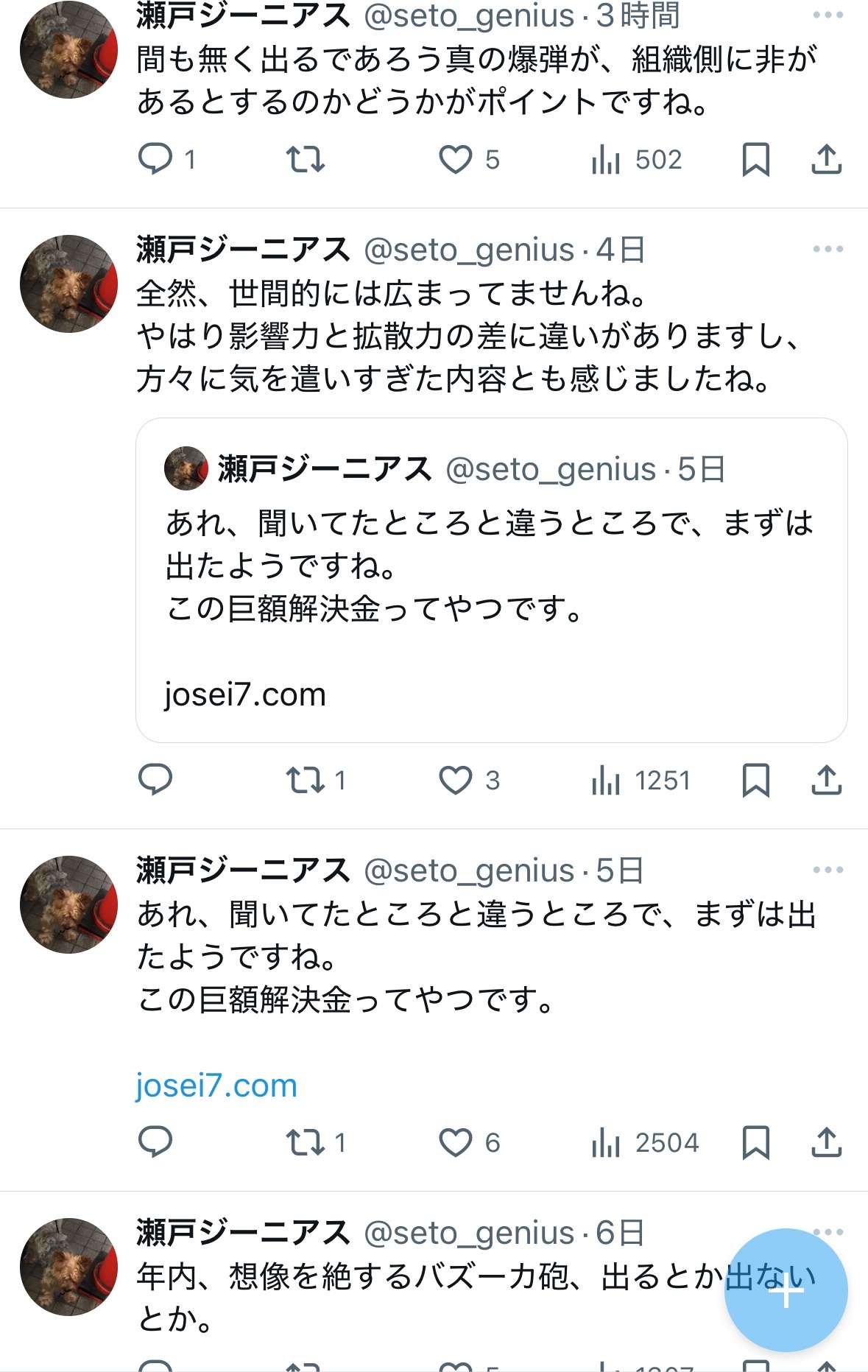The image size is (868, 1372).
Task: Share the tweet with 502 views
Action: click(826, 159)
